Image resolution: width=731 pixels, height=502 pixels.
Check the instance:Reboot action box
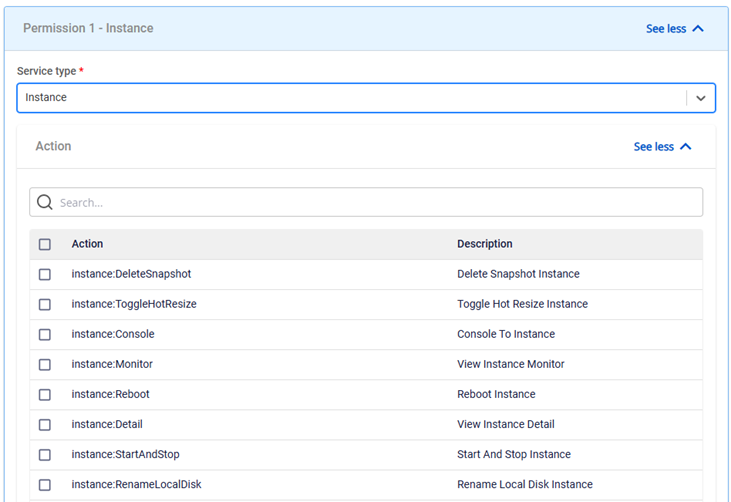point(45,394)
